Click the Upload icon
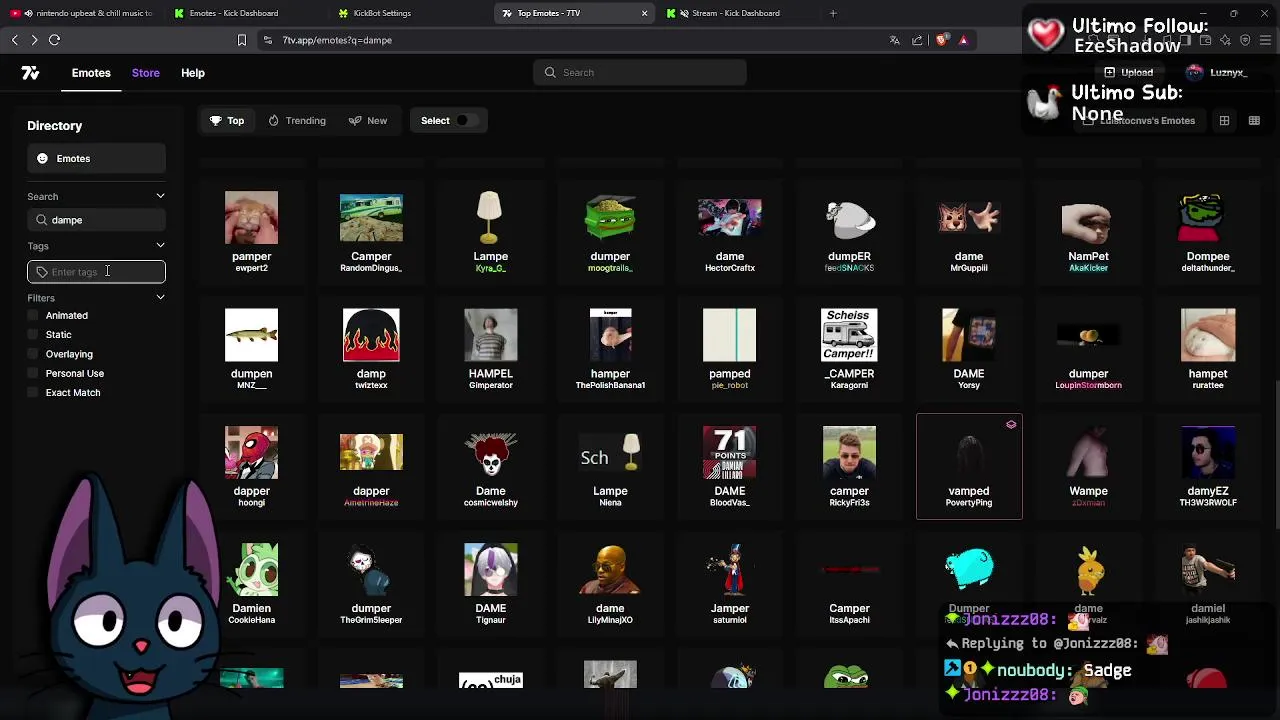 pyautogui.click(x=1110, y=73)
